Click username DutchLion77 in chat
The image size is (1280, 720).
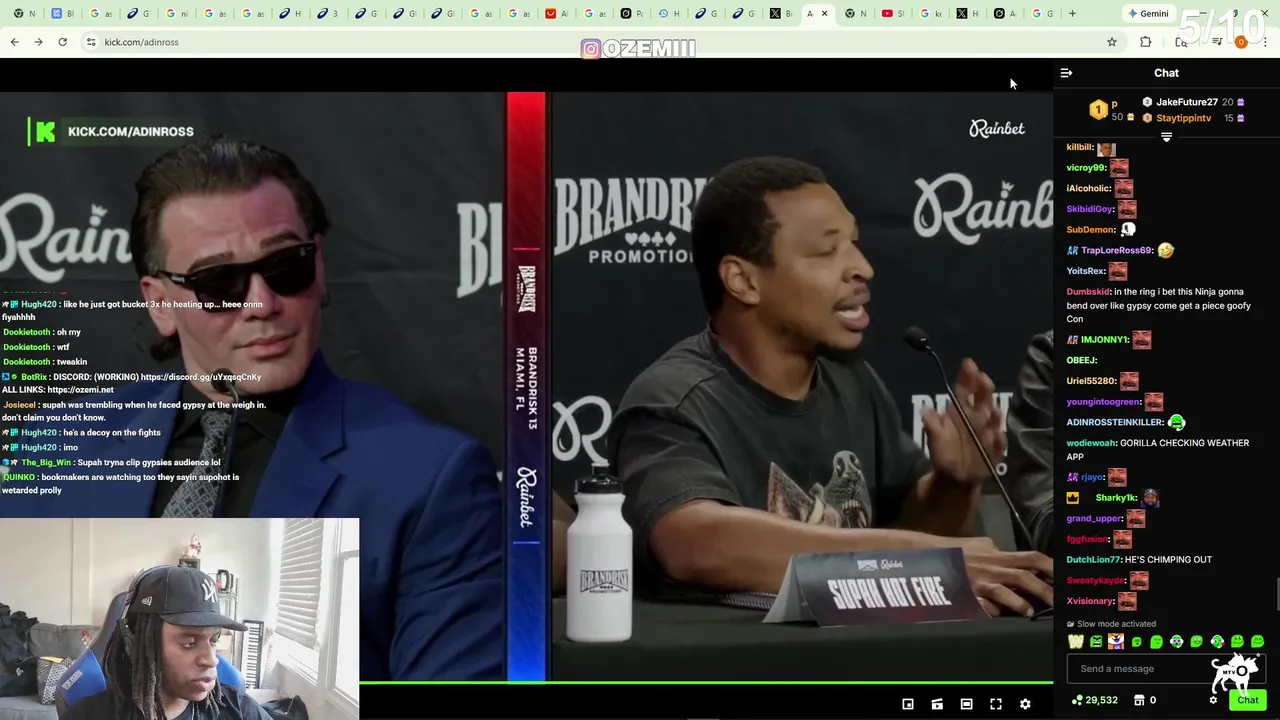1093,560
